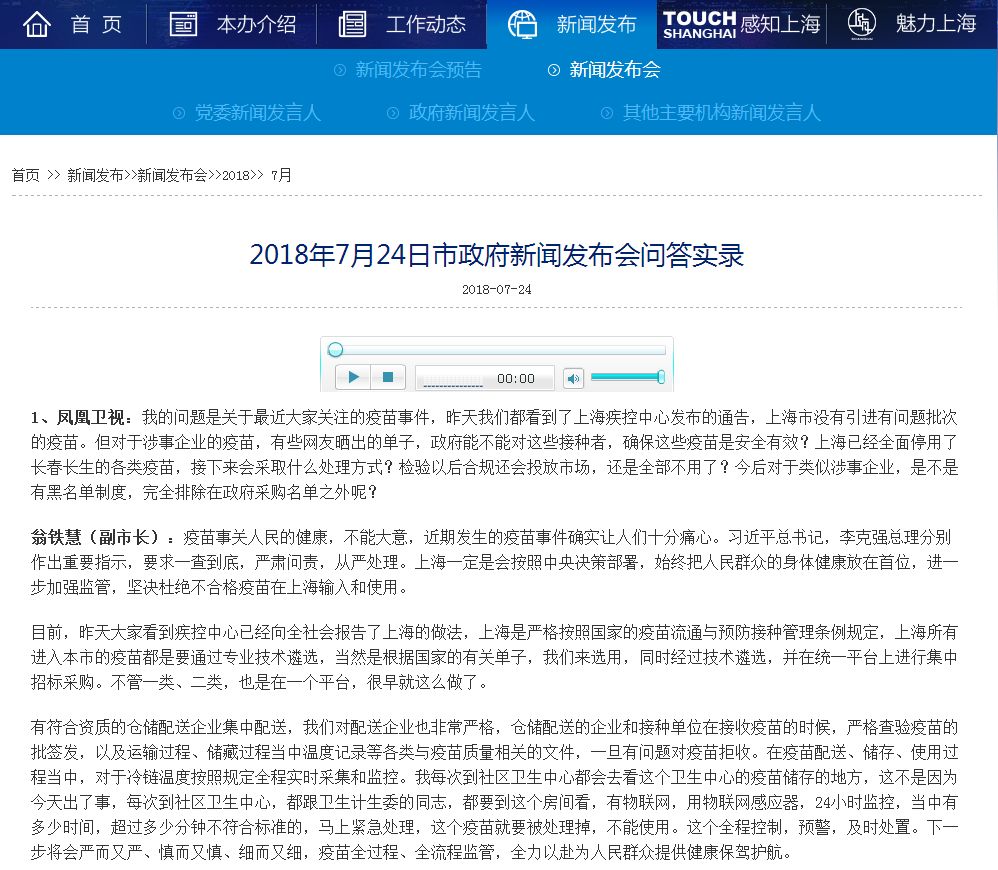Click the home house icon

click(37, 24)
